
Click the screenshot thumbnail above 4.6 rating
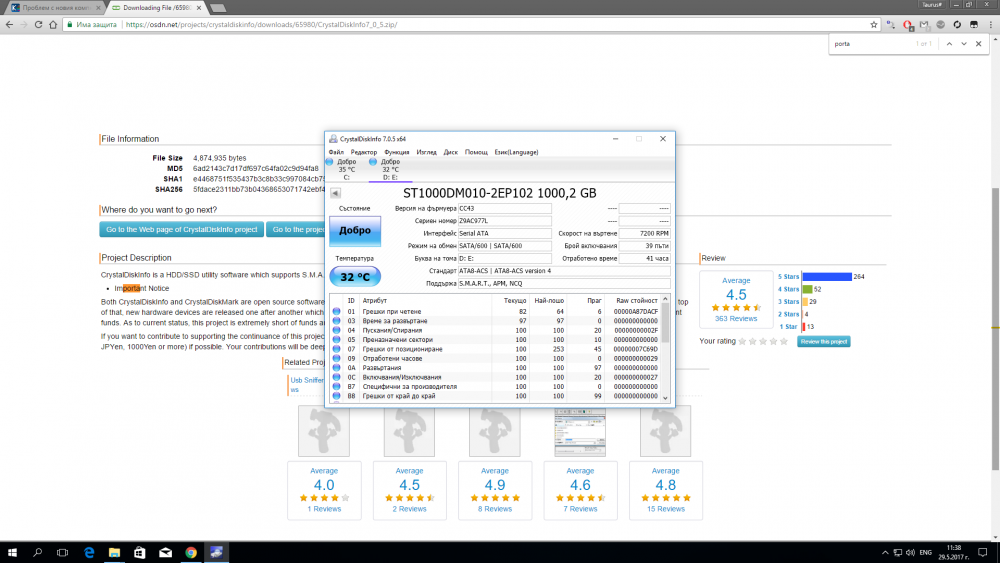tap(580, 432)
